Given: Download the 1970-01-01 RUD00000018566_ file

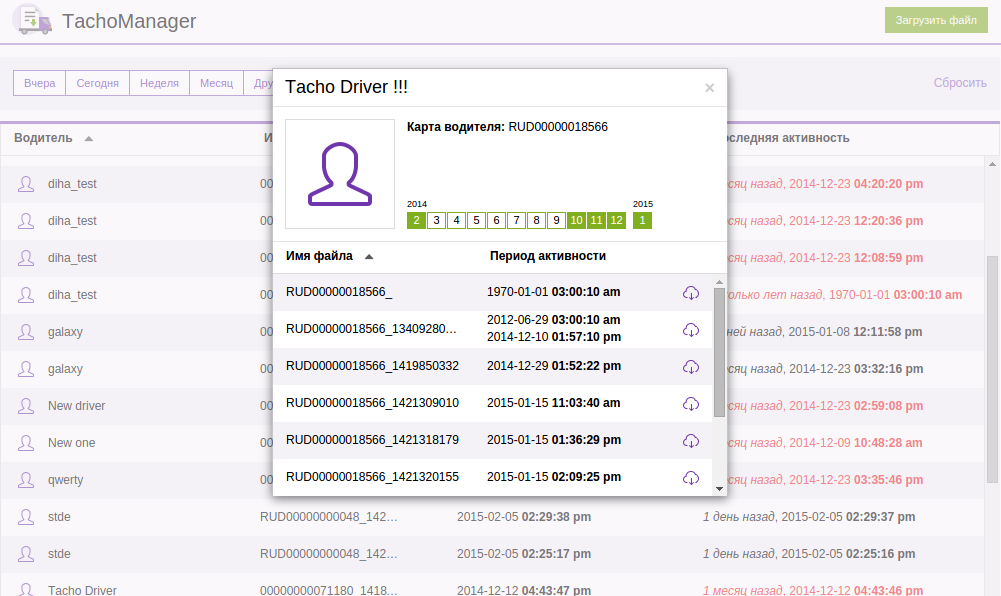Looking at the screenshot, I should tap(690, 293).
